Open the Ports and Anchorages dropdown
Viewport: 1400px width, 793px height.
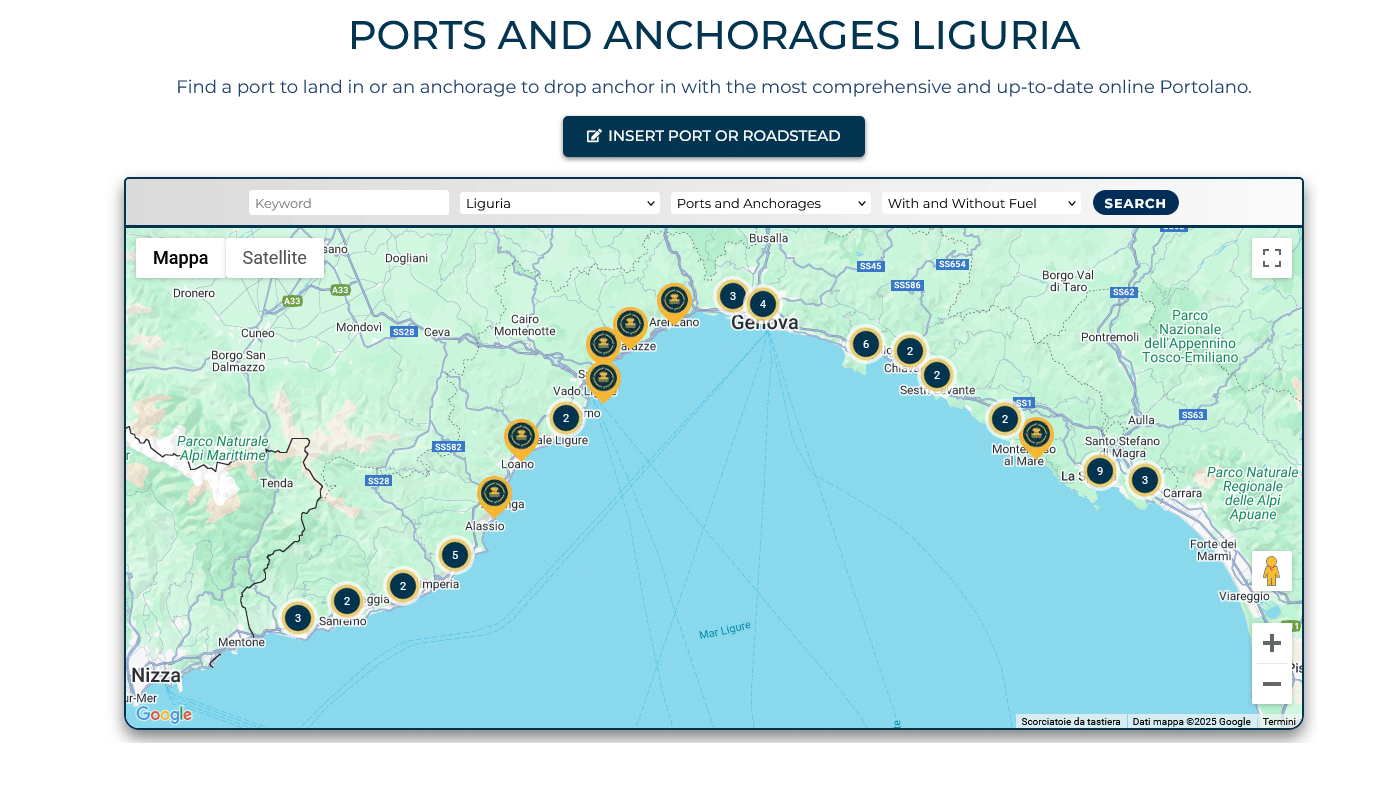(771, 203)
